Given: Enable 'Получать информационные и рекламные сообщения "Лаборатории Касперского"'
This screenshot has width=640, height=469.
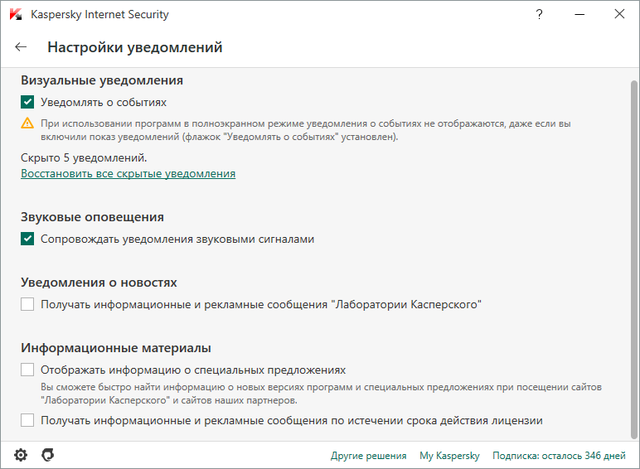Looking at the screenshot, I should click(x=27, y=304).
